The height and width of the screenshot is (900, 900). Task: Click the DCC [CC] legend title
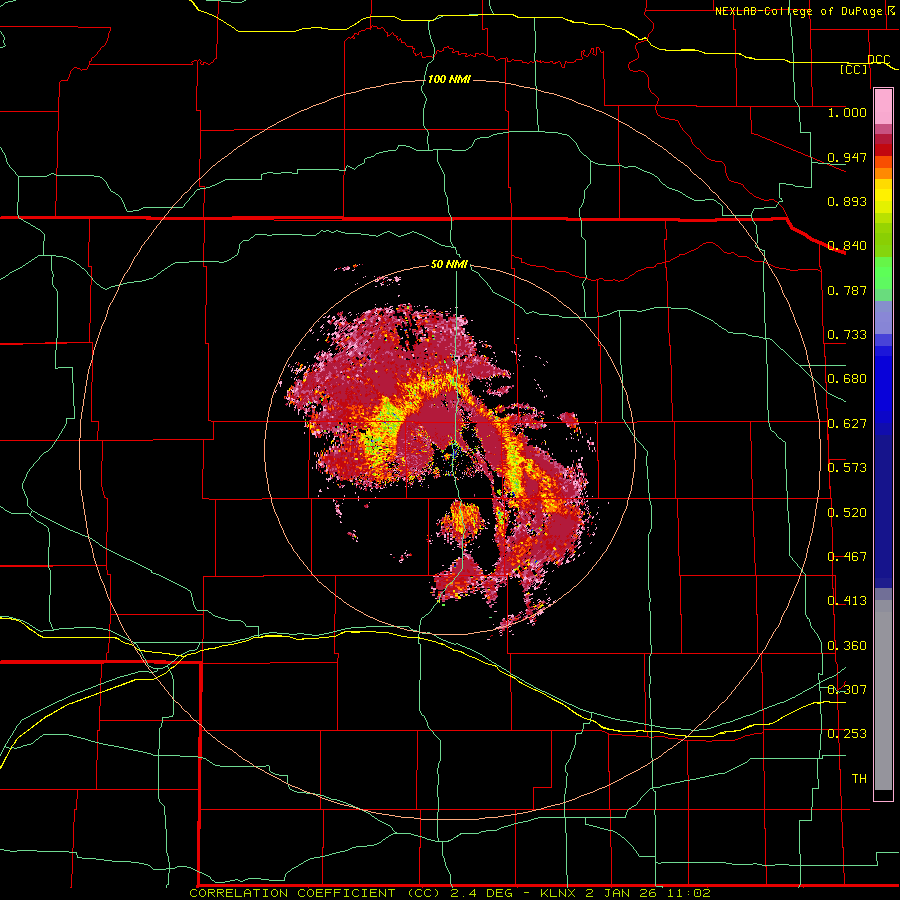pos(864,64)
